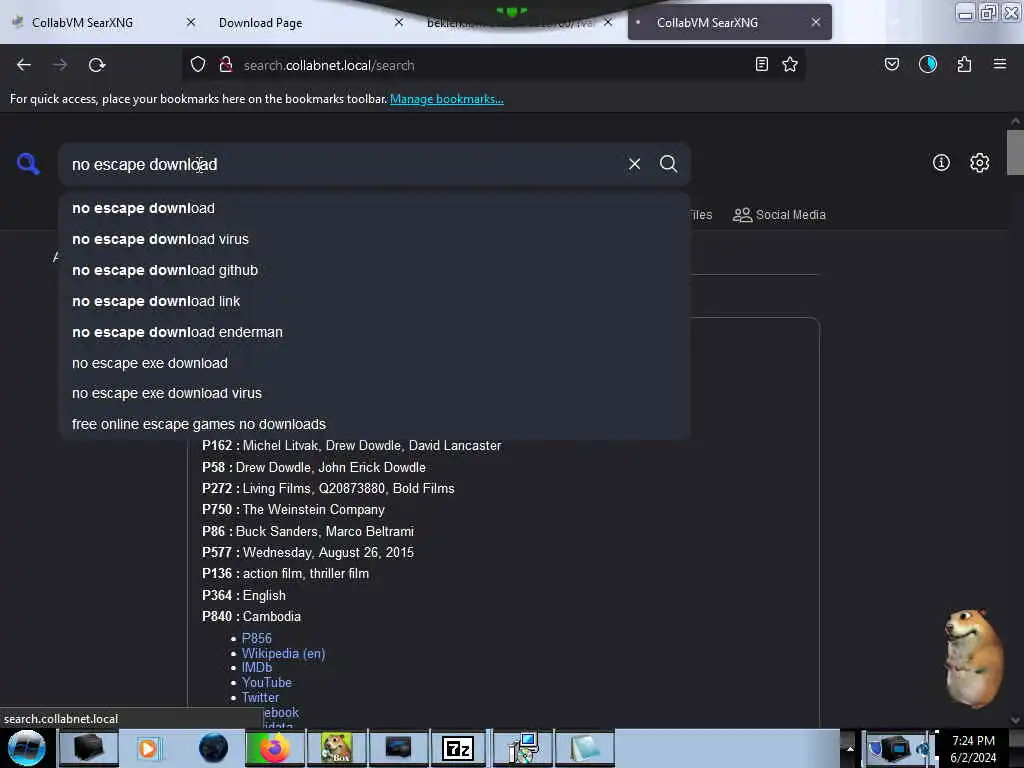Click the SearXNG blue magnifier logo
The image size is (1024, 768).
point(28,163)
